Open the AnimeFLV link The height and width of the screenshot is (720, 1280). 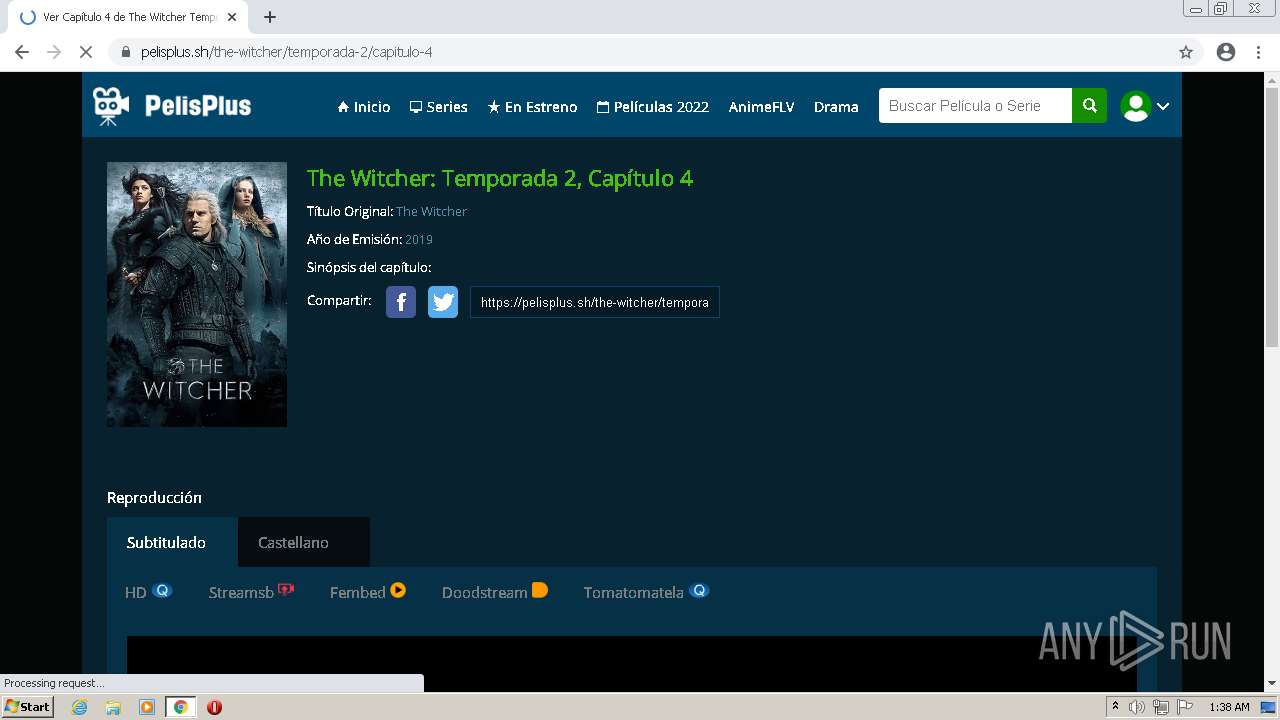tap(761, 107)
